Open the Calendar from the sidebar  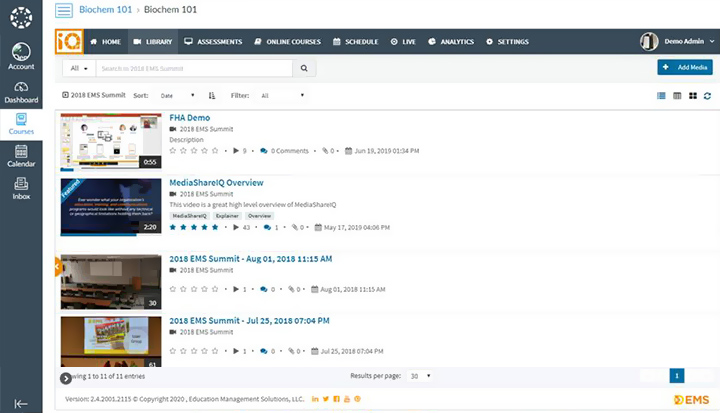pyautogui.click(x=21, y=155)
